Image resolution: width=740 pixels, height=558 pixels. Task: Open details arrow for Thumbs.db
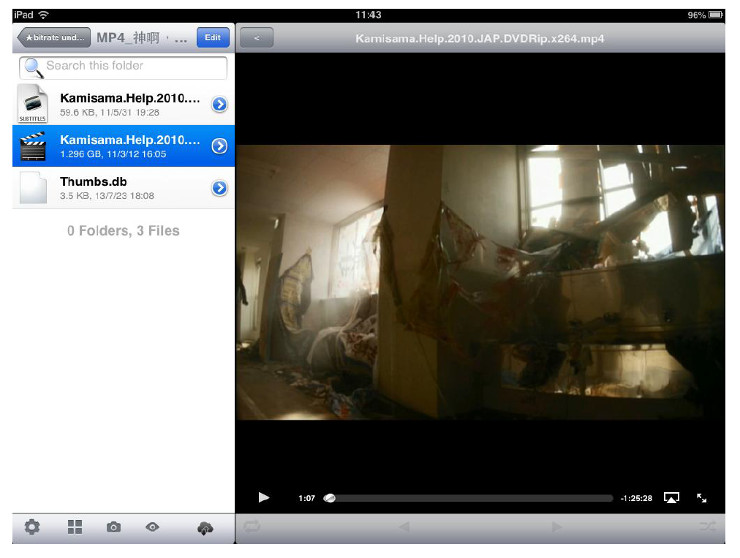coord(219,188)
